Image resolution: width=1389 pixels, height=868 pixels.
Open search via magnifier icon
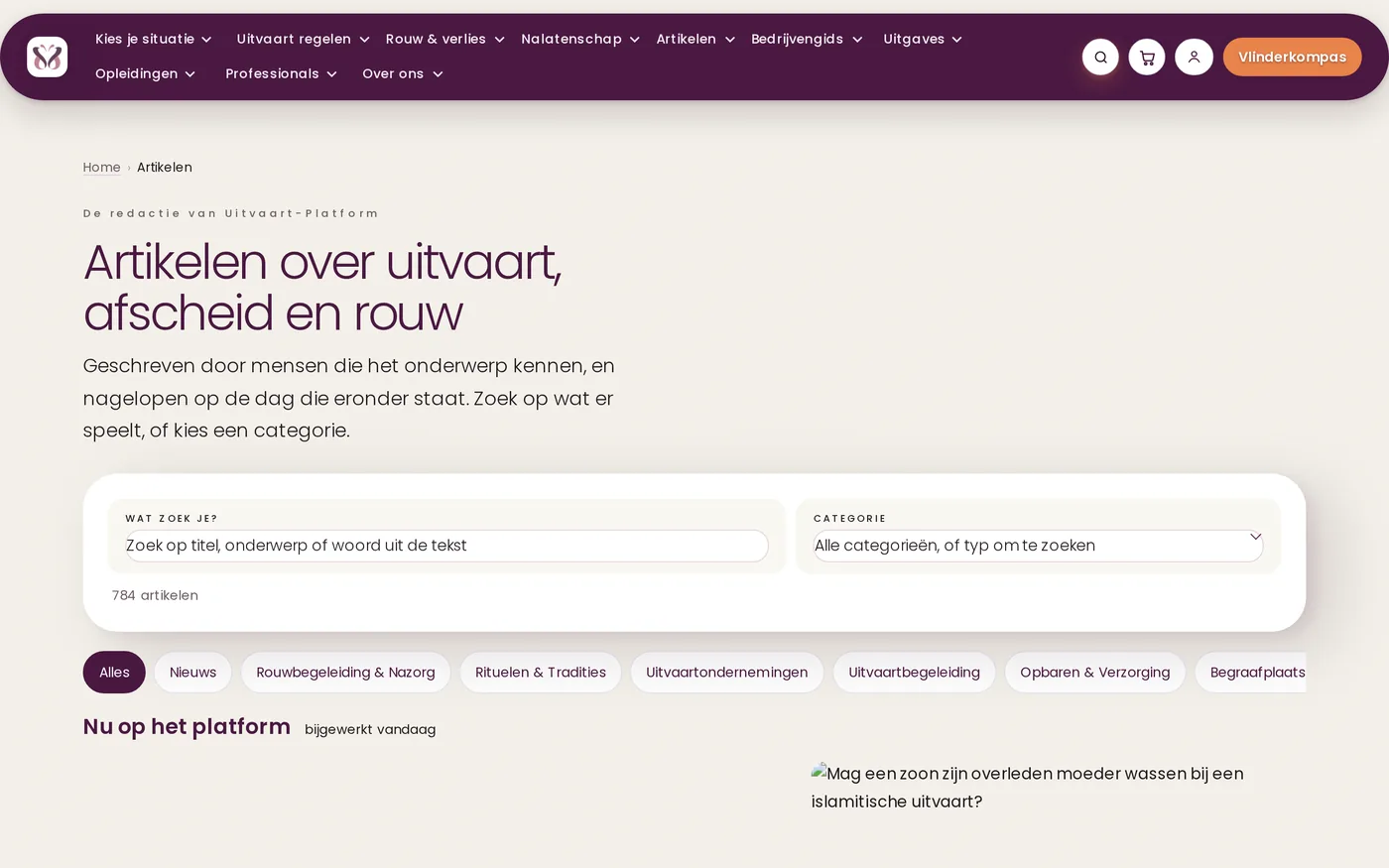(1100, 57)
